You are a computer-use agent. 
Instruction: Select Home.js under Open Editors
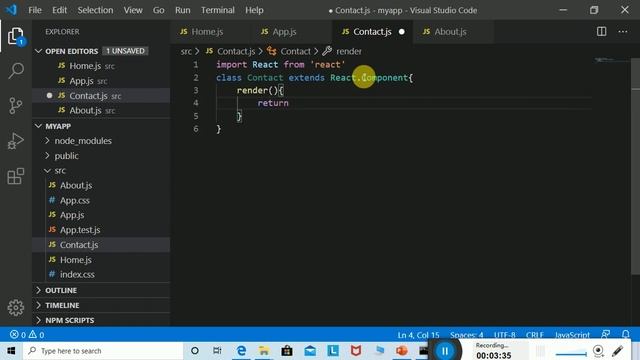[x=85, y=66]
